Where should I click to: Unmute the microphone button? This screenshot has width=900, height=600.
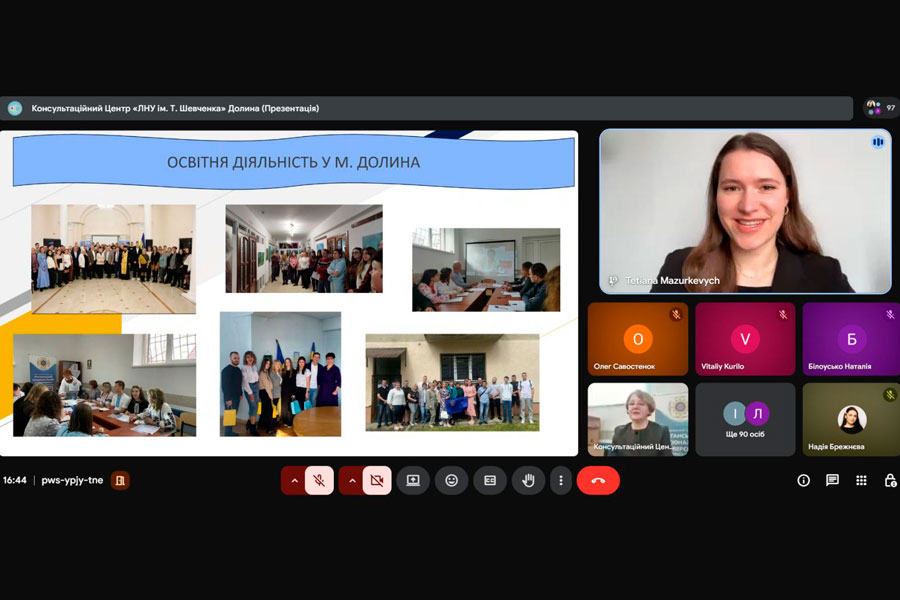319,481
